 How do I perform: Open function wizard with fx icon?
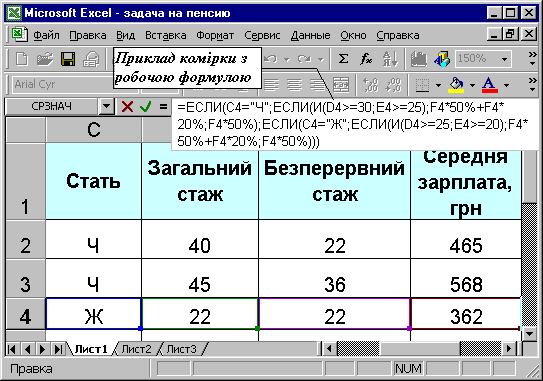(x=366, y=59)
